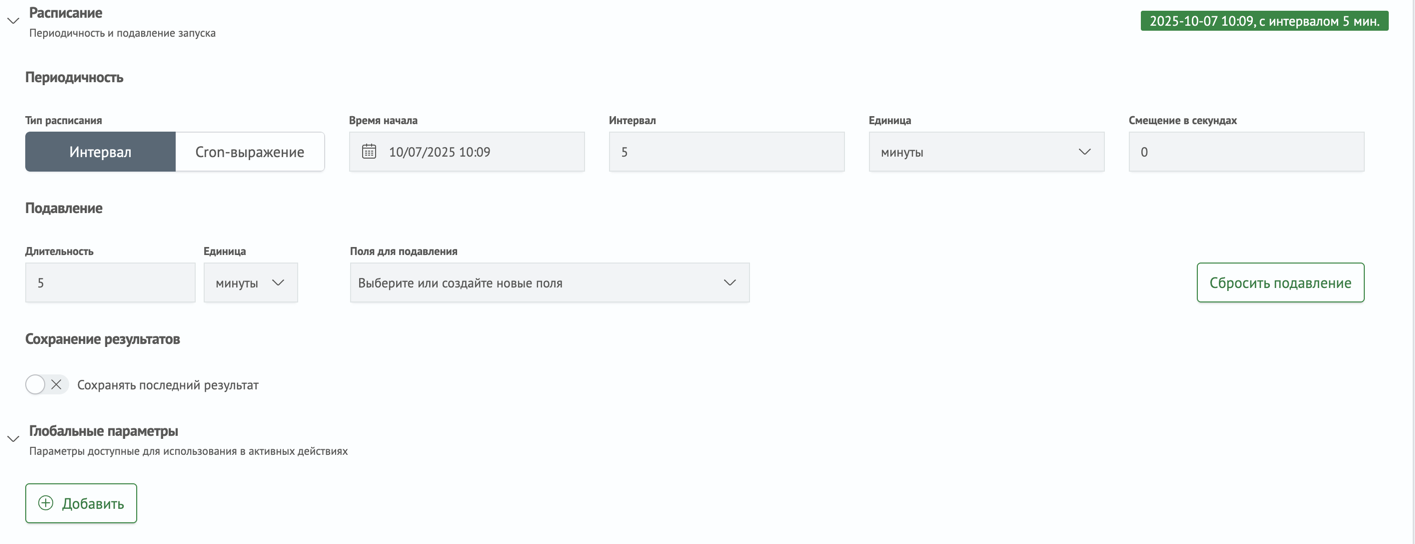Image resolution: width=1415 pixels, height=544 pixels.
Task: Open the interval Единица dropdown
Action: 985,152
